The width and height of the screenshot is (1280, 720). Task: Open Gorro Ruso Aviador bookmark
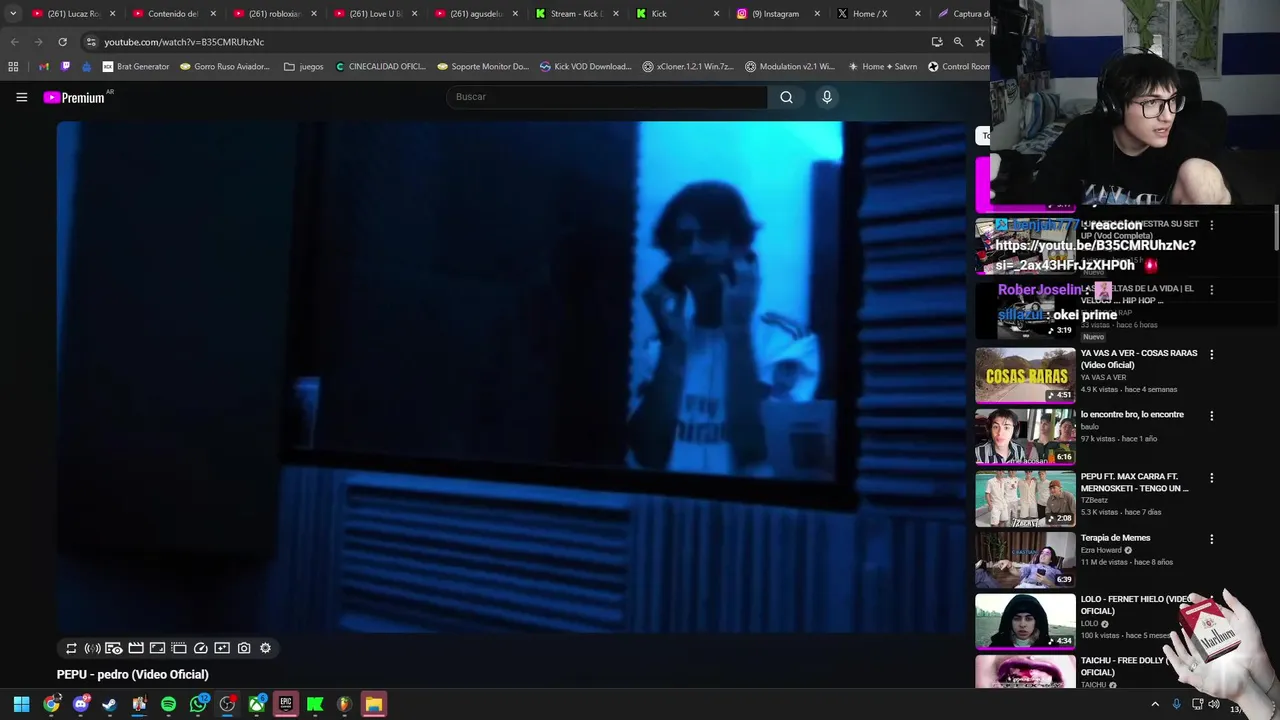pos(225,67)
